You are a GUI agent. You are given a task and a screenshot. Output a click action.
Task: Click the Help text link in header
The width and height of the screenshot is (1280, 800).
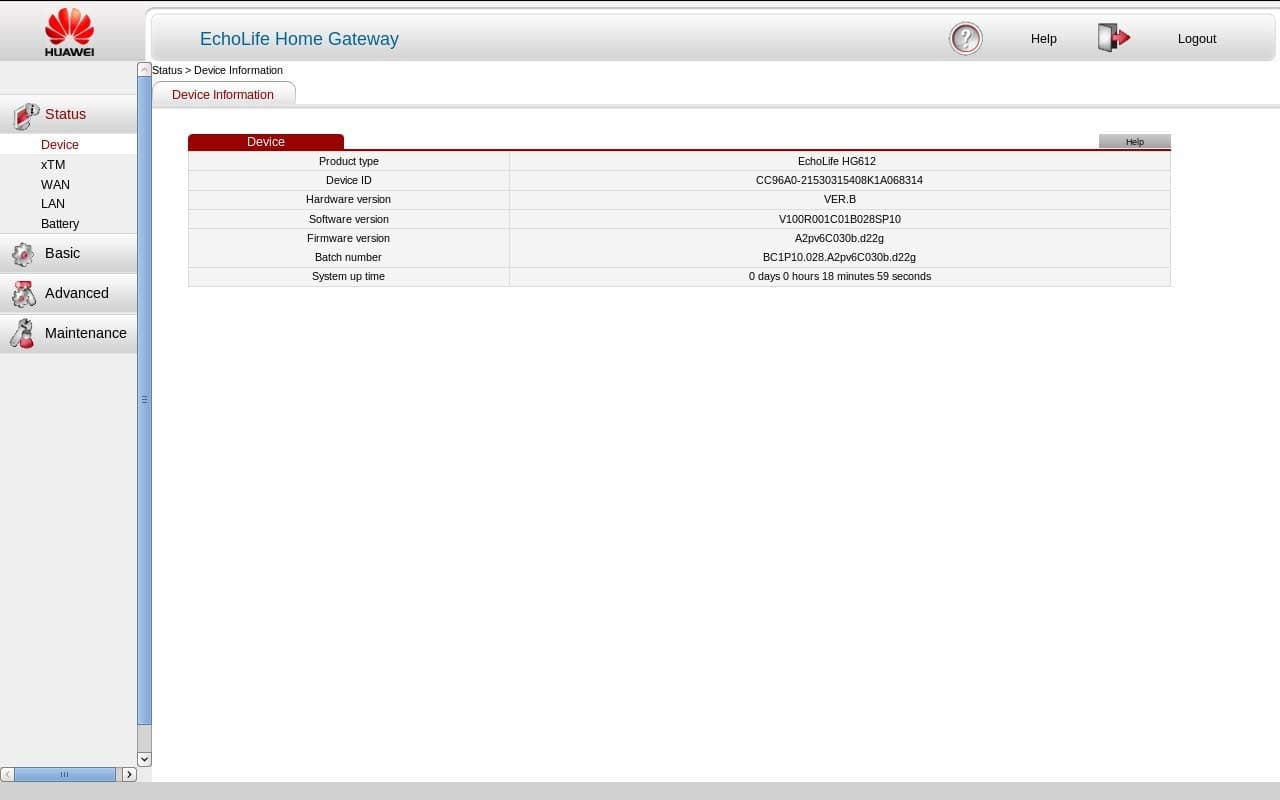tap(1043, 39)
